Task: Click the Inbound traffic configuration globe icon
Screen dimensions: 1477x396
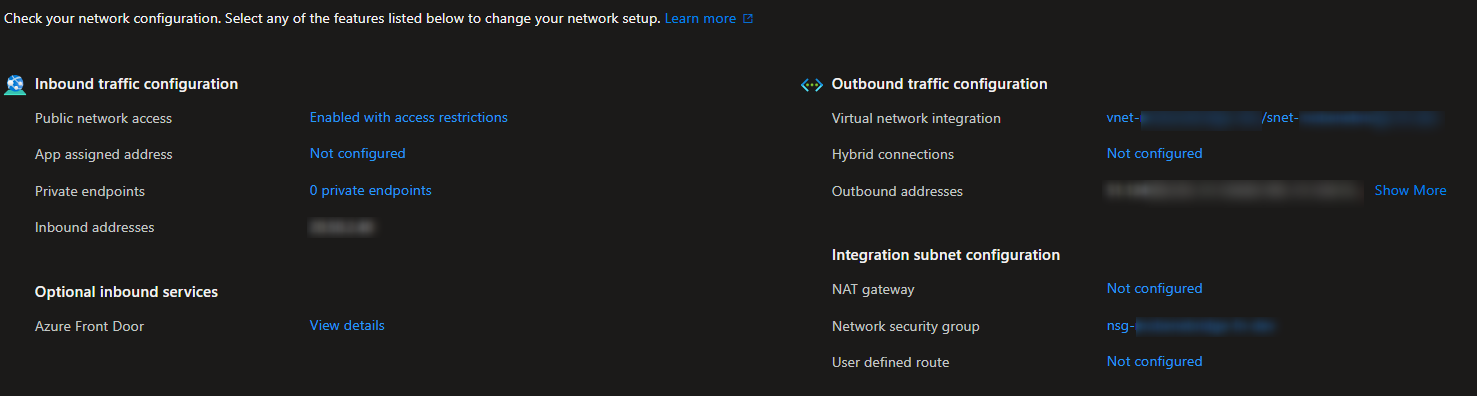Action: 15,85
